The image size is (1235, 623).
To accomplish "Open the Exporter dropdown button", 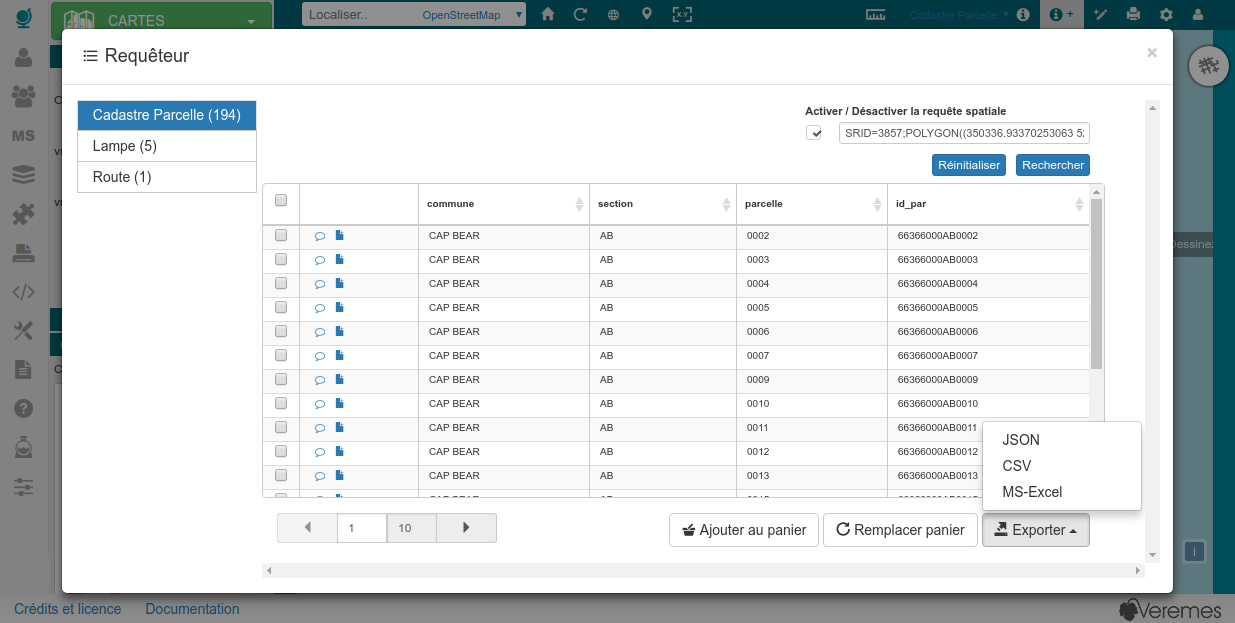I will [x=1036, y=530].
